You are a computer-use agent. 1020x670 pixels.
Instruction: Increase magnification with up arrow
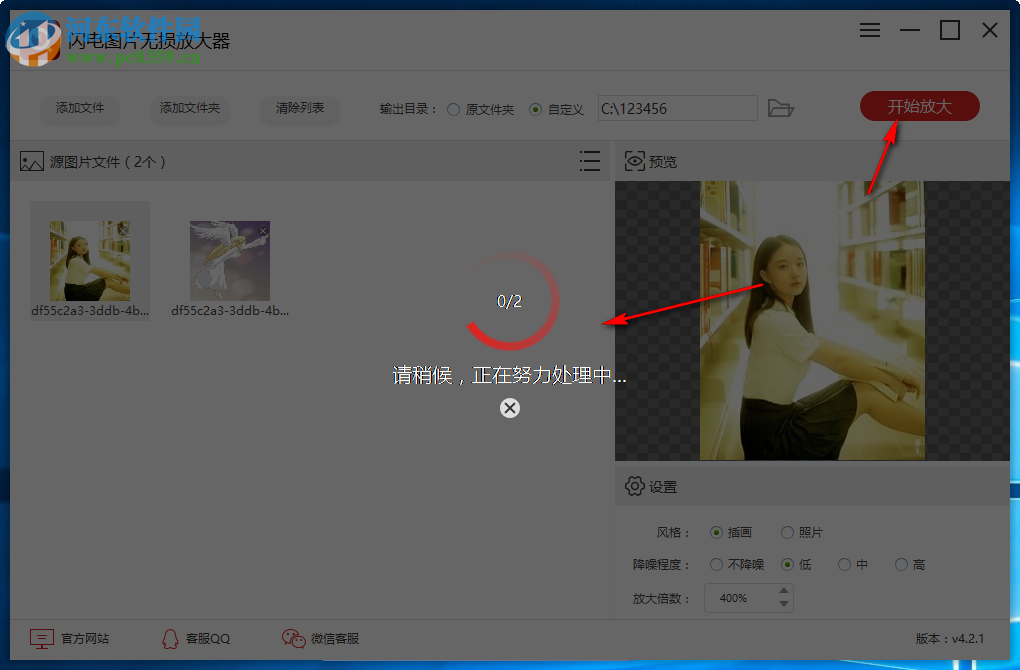(x=784, y=591)
